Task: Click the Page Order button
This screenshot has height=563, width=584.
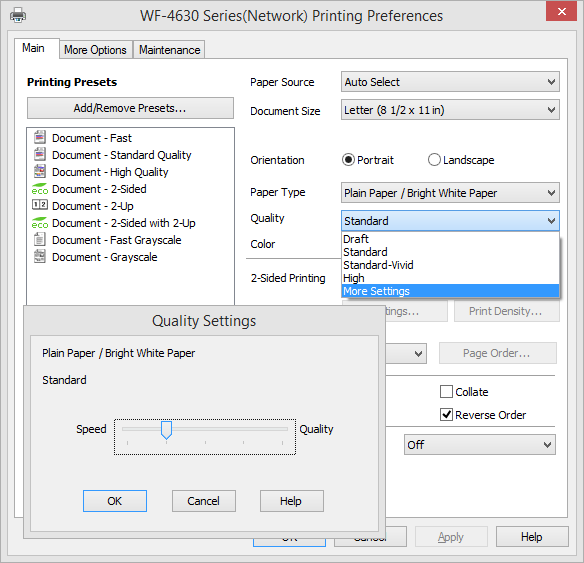Action: tap(498, 353)
